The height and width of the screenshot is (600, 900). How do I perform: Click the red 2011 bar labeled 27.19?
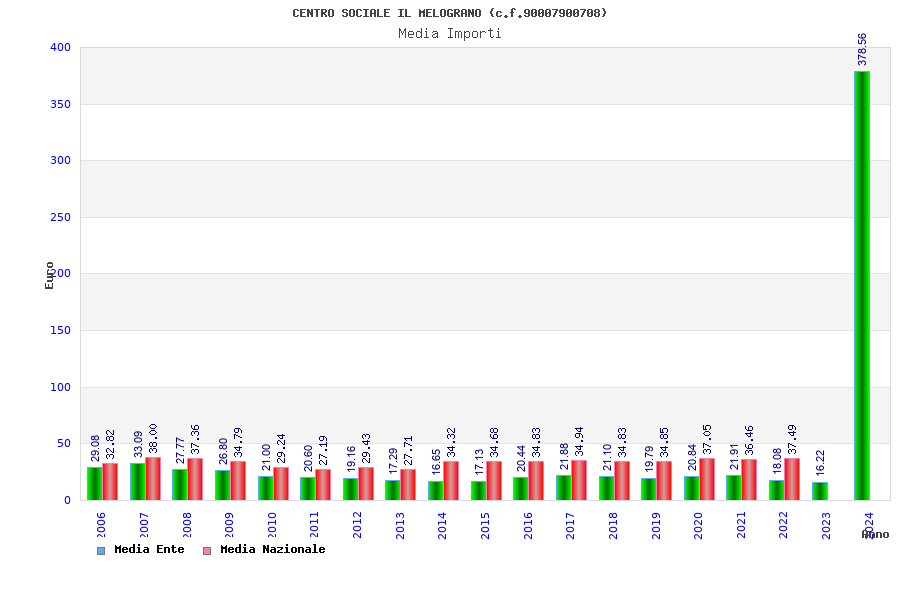[323, 485]
